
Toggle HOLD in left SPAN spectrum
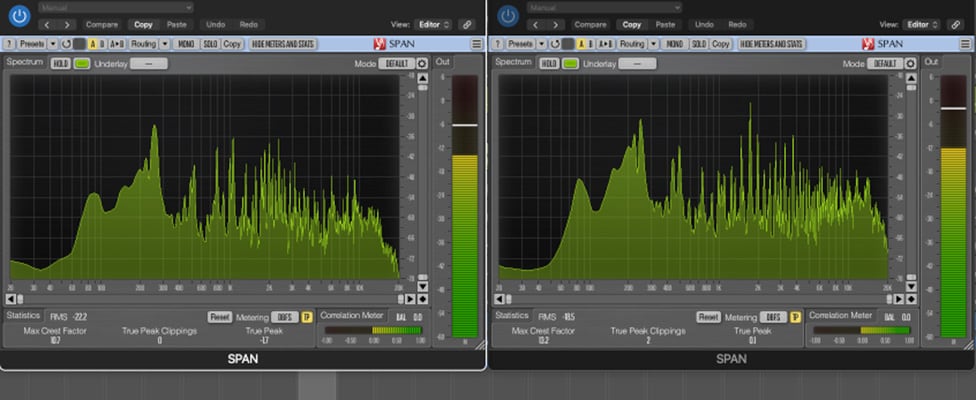coord(60,63)
